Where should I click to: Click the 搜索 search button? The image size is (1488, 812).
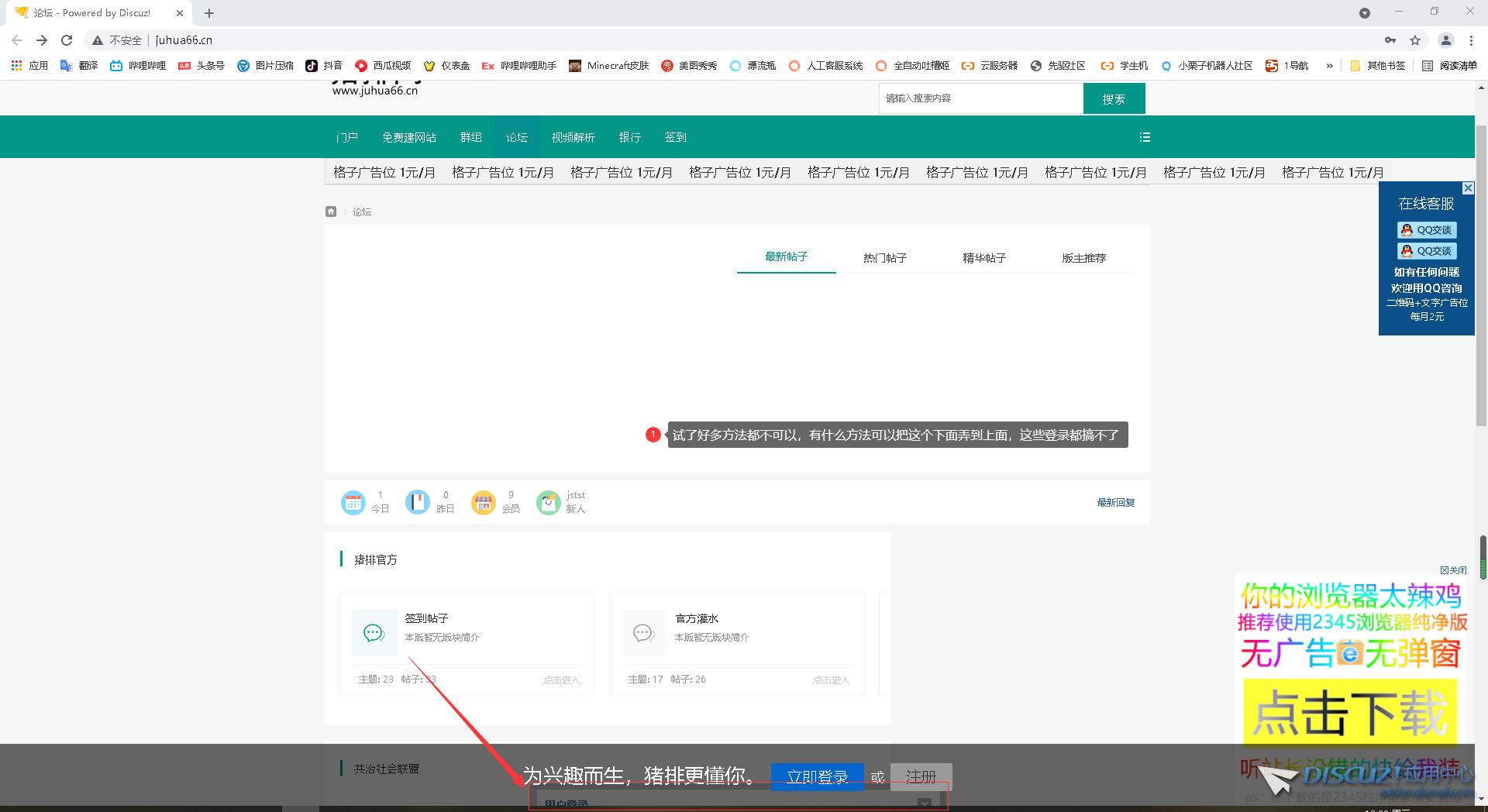tap(1113, 99)
